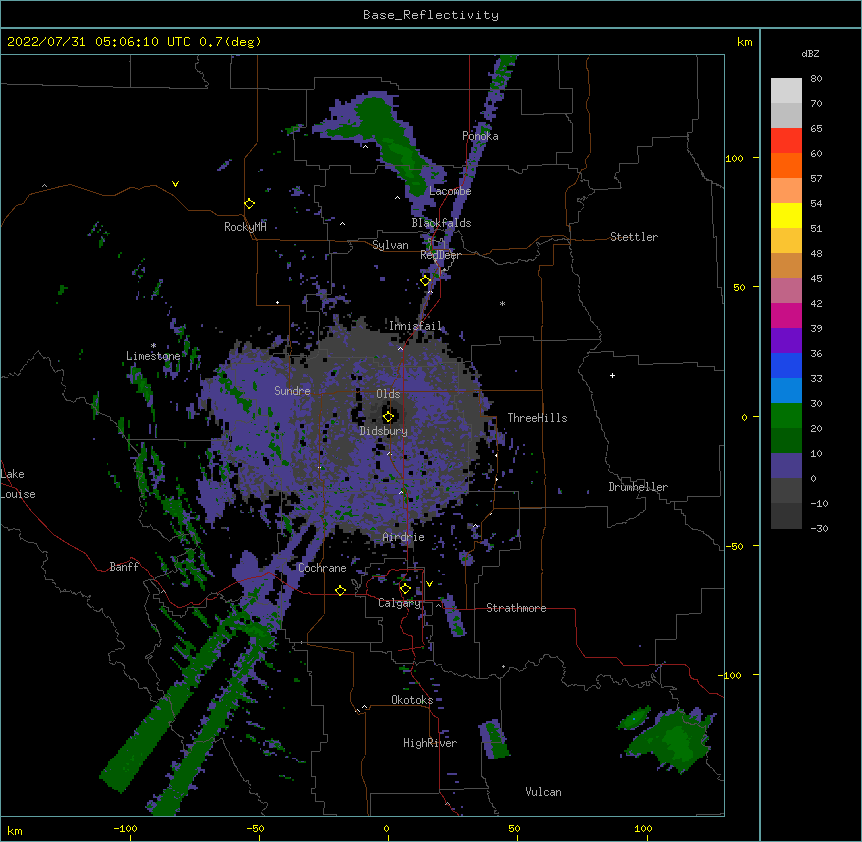Image resolution: width=862 pixels, height=842 pixels.
Task: Select the Drumheller label
Action: click(638, 487)
